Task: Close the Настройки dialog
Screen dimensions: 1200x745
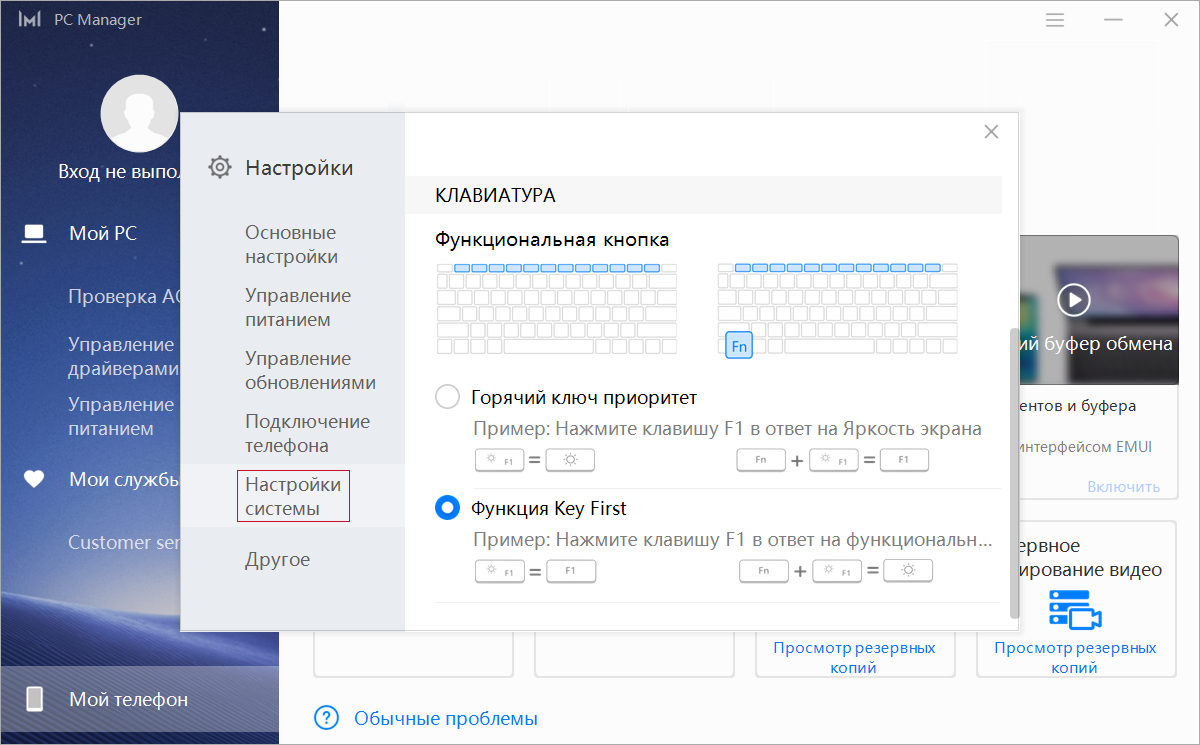Action: click(x=991, y=132)
